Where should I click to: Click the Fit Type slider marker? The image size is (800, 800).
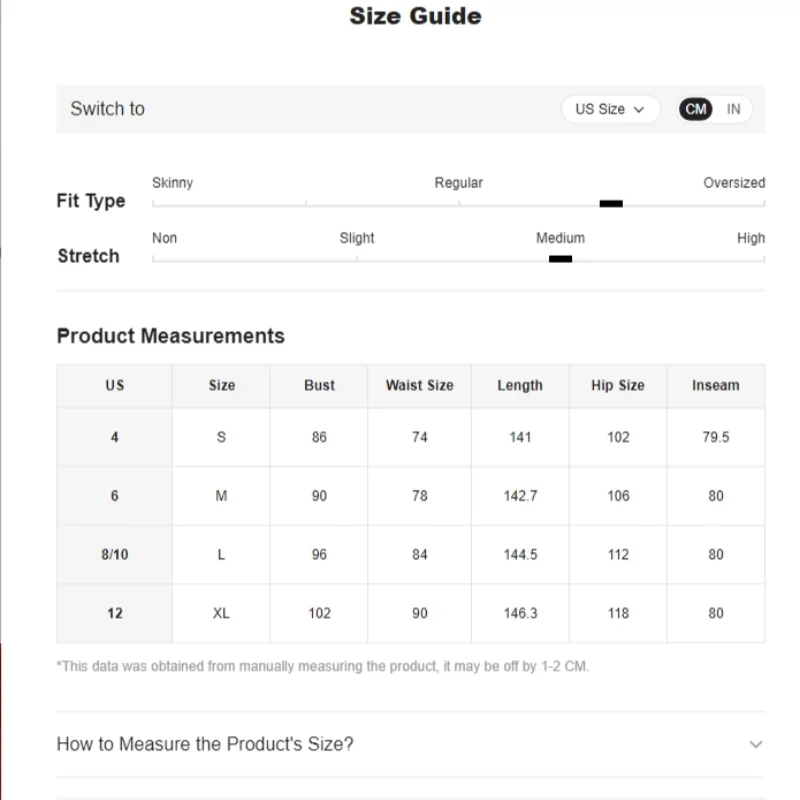[611, 204]
